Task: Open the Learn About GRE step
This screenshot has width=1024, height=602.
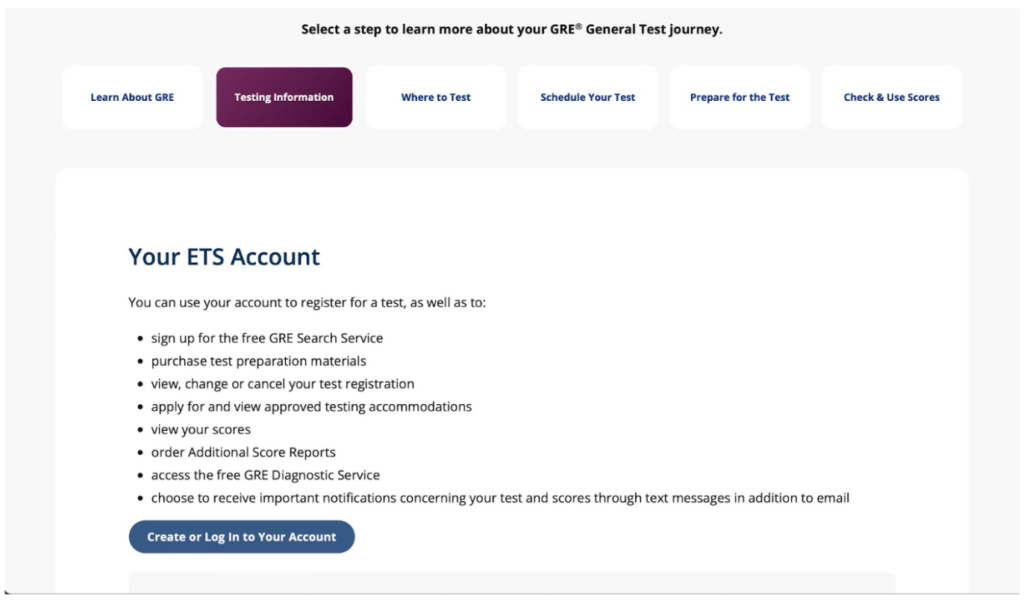Action: 132,97
